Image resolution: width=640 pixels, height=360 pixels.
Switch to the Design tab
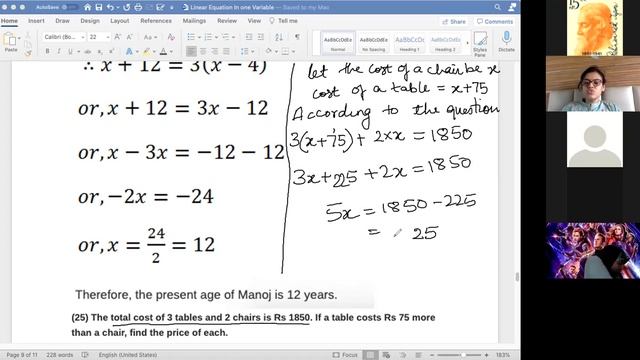(90, 21)
